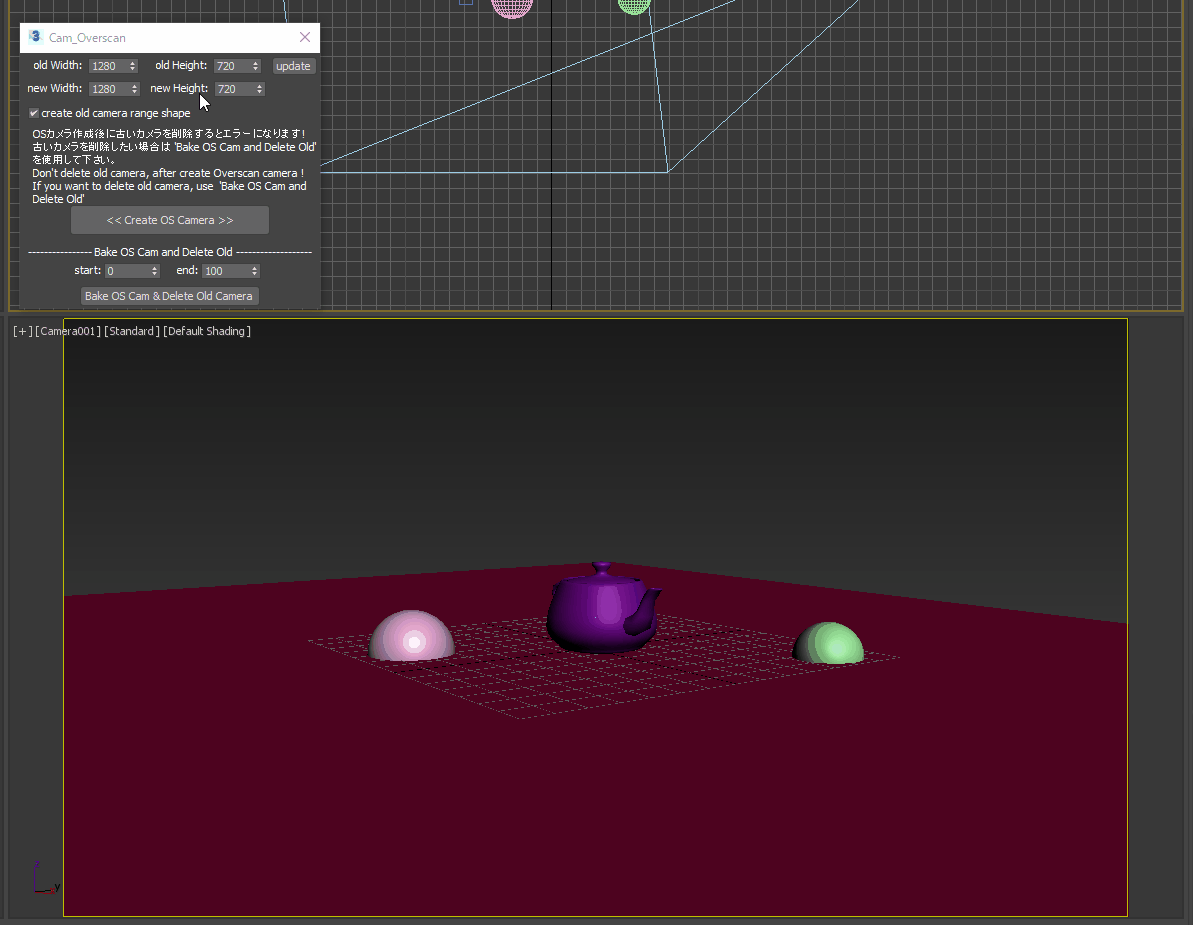Click the update button
Screen dimensions: 1193x925
[x=293, y=65]
